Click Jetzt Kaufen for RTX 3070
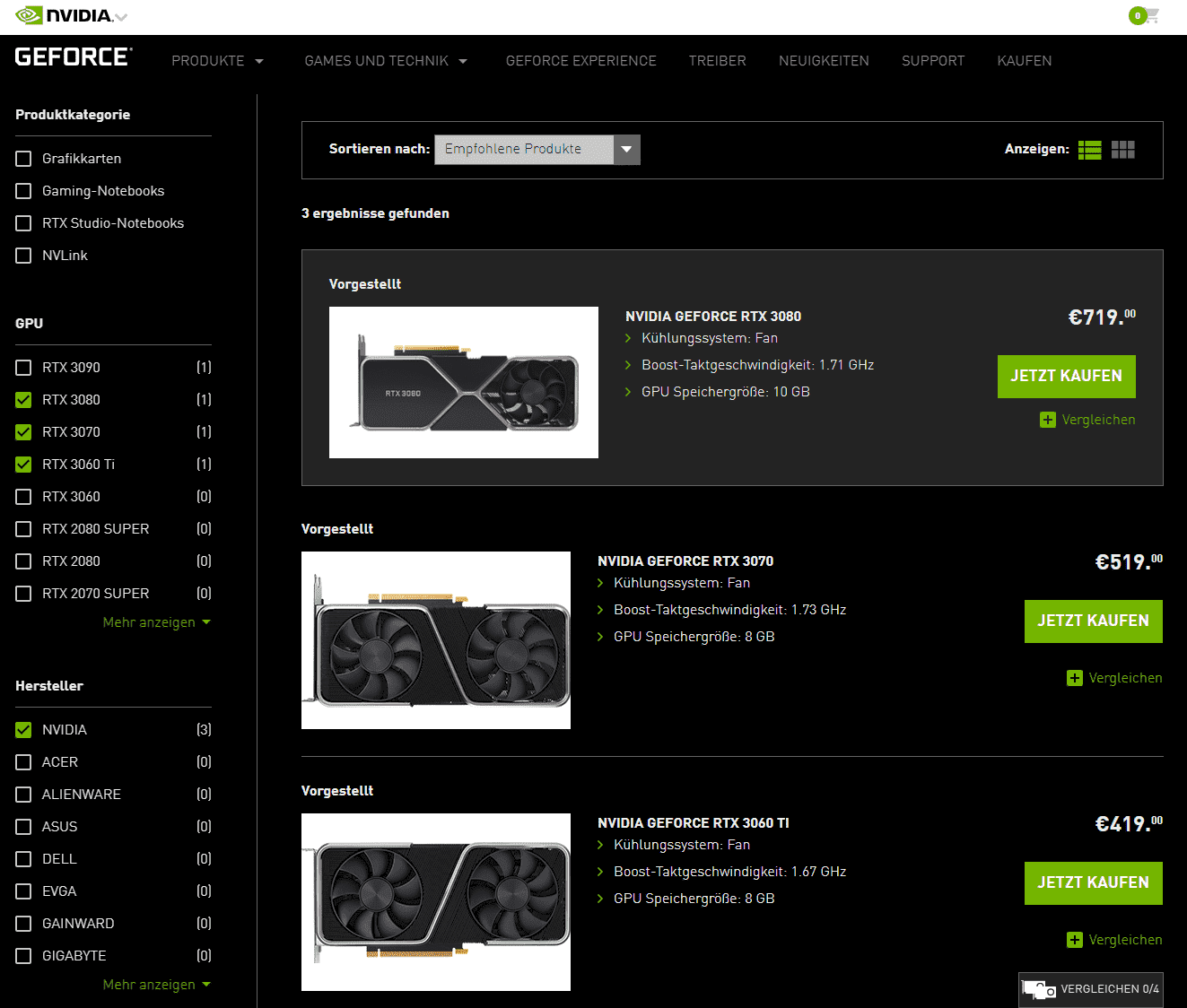 [1094, 621]
